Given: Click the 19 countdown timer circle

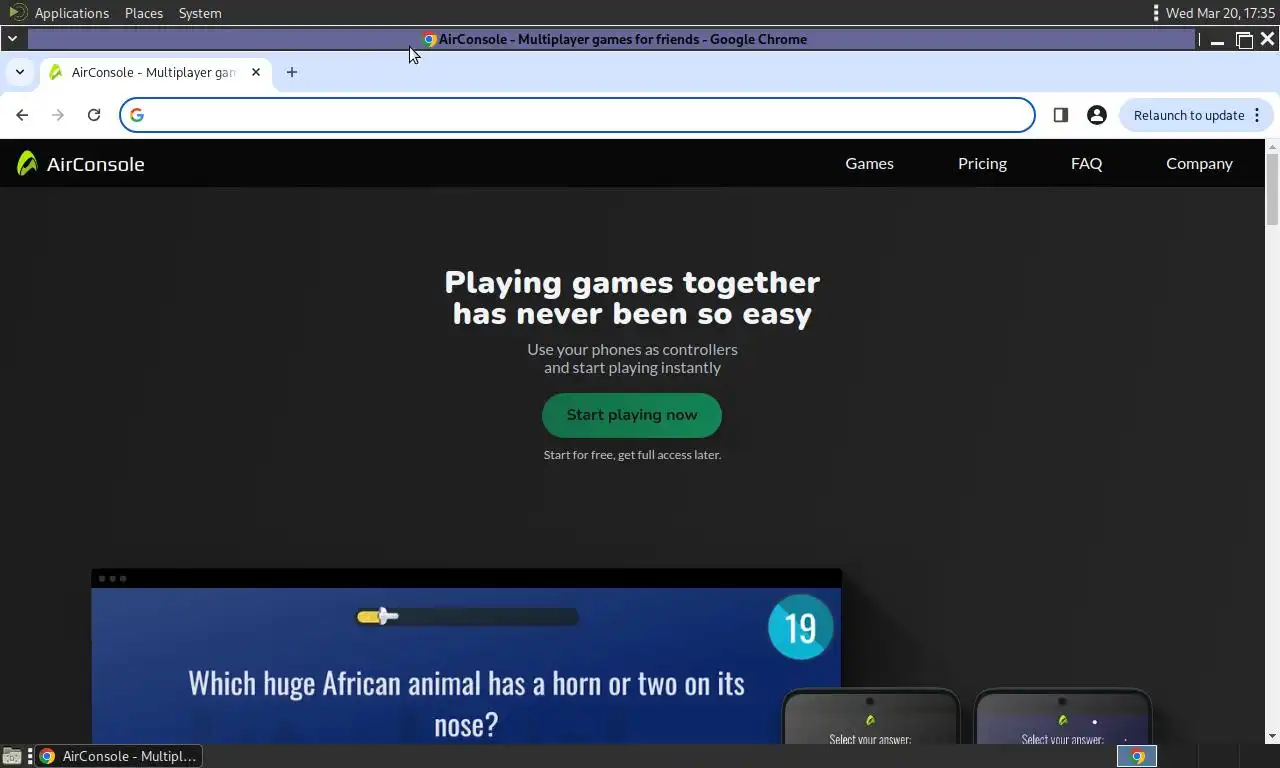Looking at the screenshot, I should 800,628.
